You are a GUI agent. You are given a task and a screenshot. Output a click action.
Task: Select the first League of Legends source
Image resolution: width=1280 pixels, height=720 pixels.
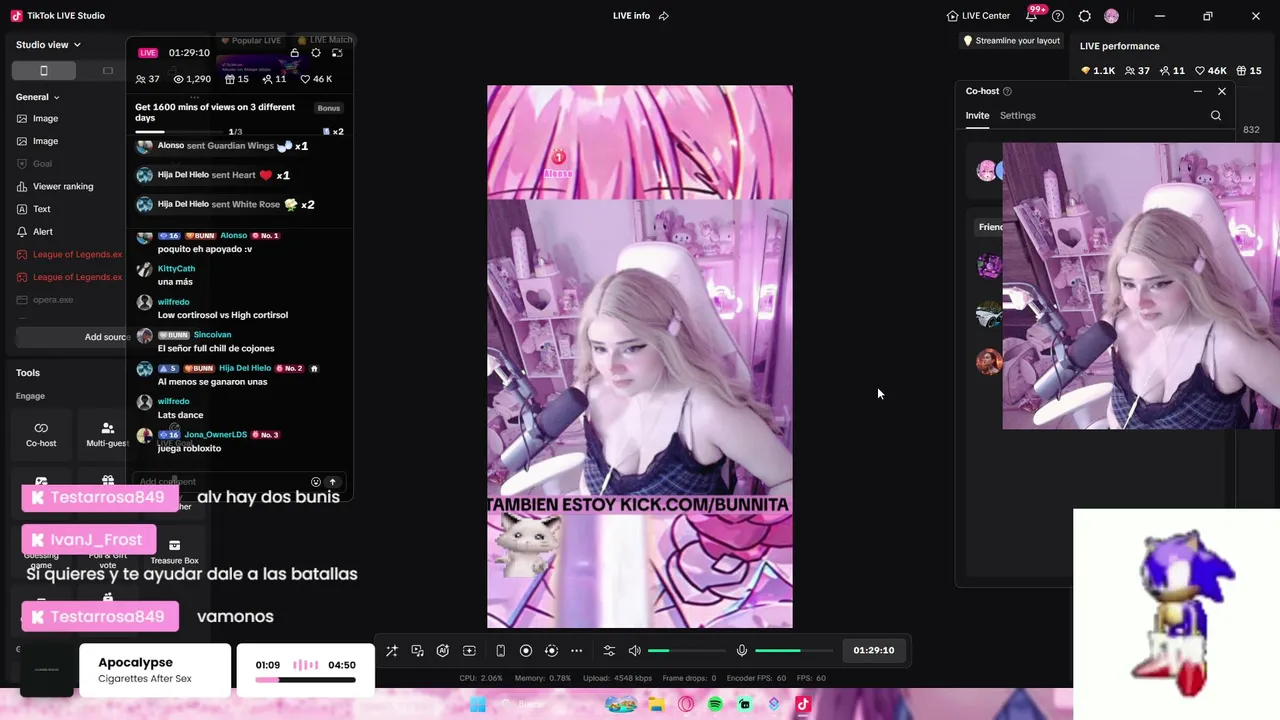[x=70, y=255]
